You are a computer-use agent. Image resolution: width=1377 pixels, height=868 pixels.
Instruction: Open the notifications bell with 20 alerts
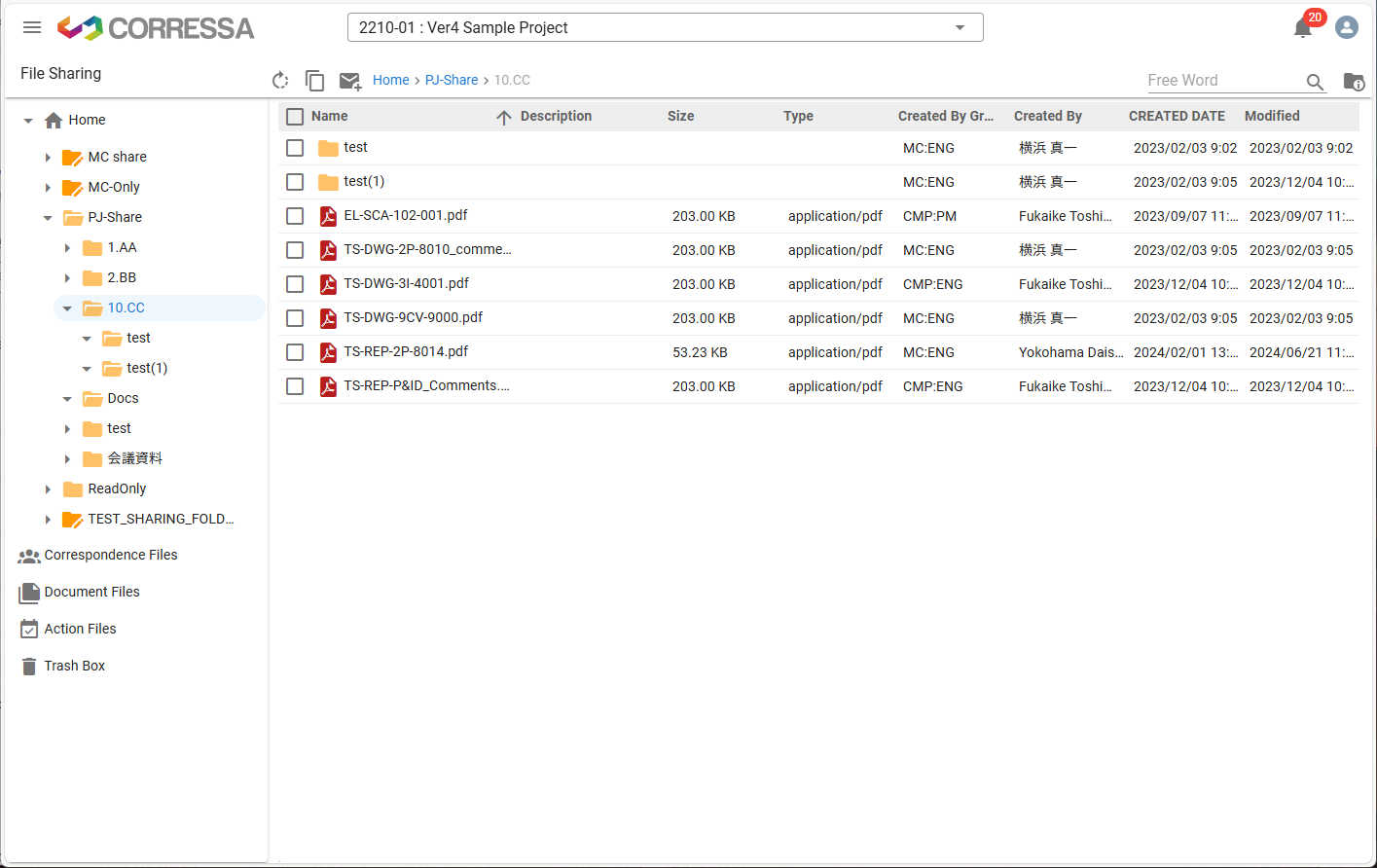click(1302, 27)
